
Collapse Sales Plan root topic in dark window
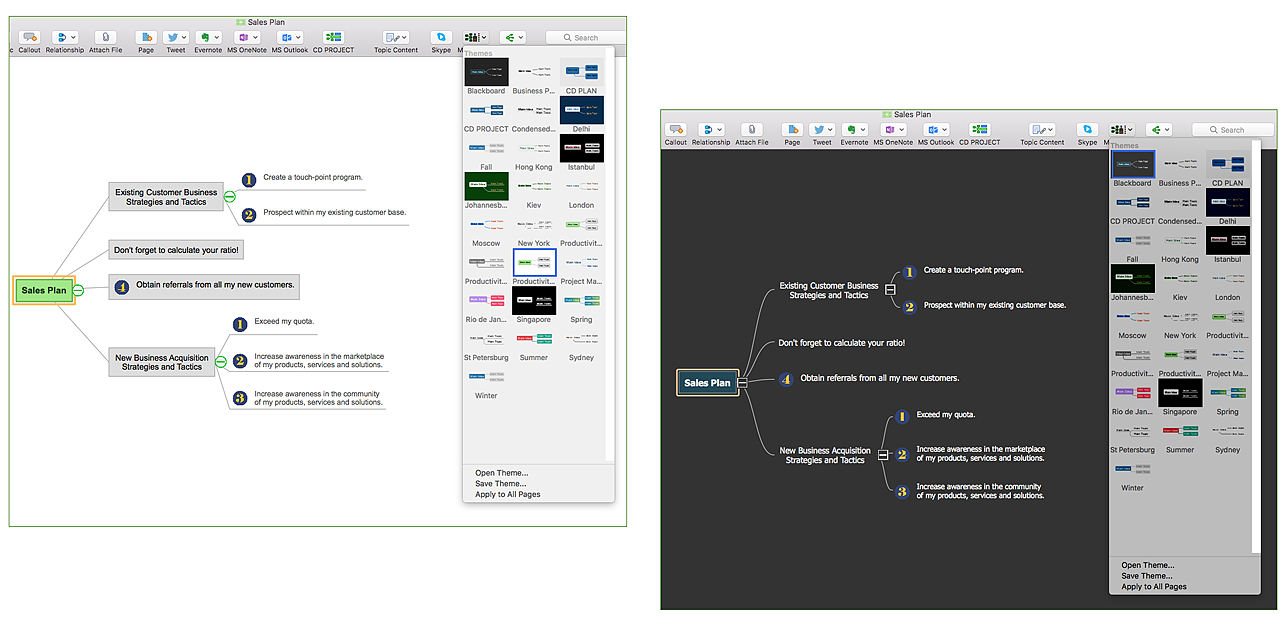[743, 382]
